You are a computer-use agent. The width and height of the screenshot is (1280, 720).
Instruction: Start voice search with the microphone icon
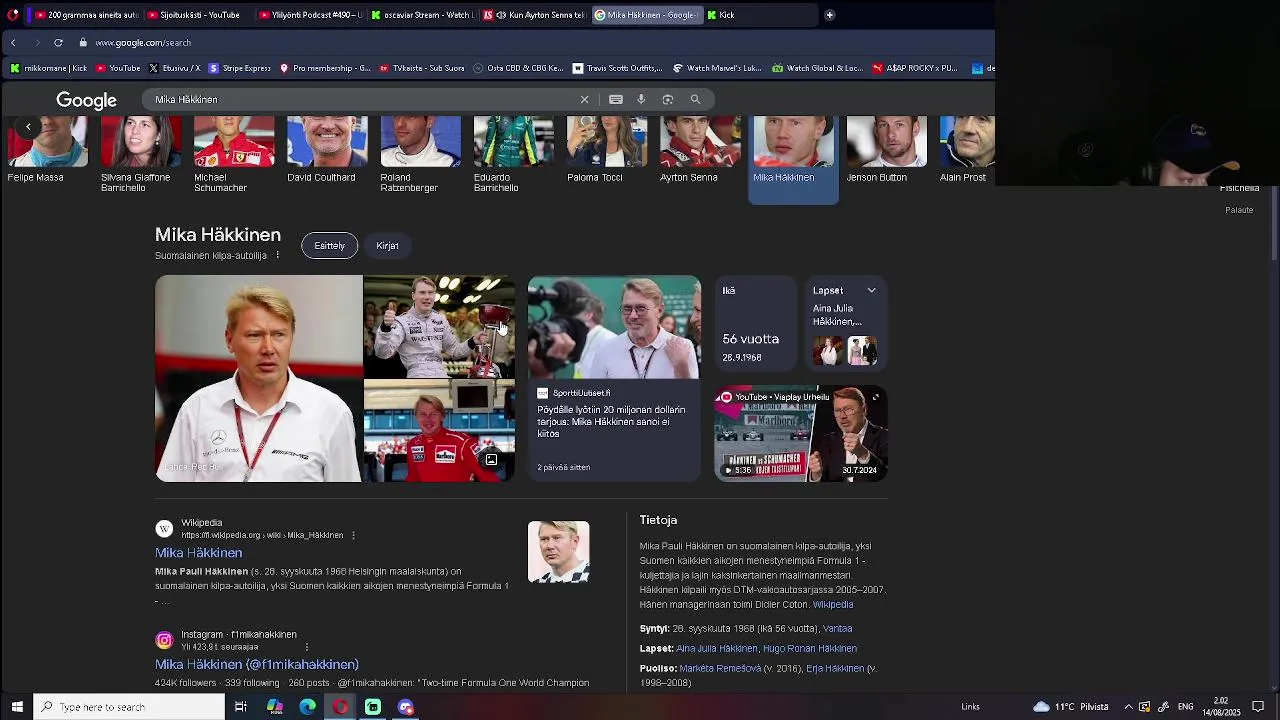pos(641,100)
